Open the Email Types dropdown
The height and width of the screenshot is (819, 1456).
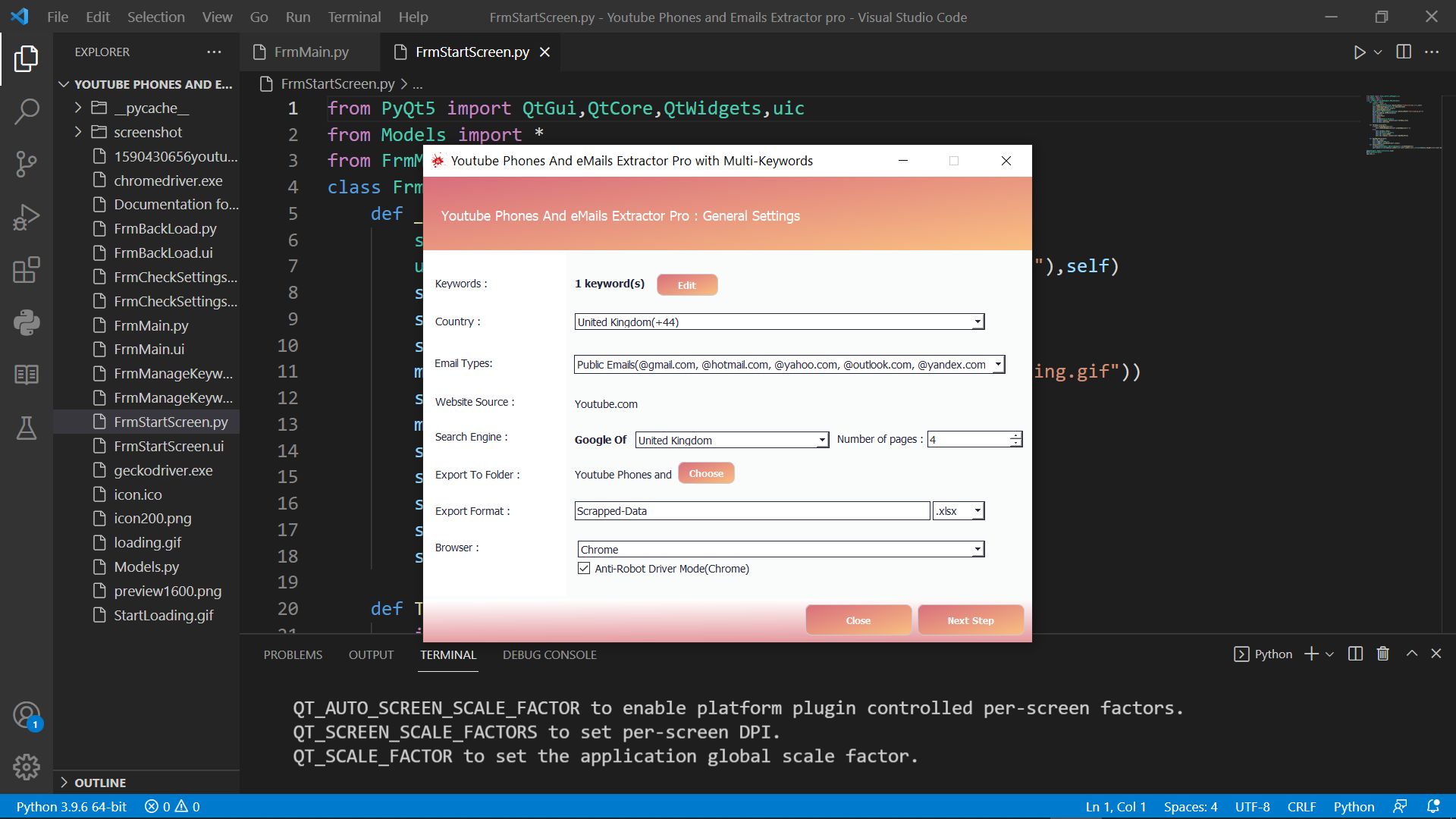point(789,365)
